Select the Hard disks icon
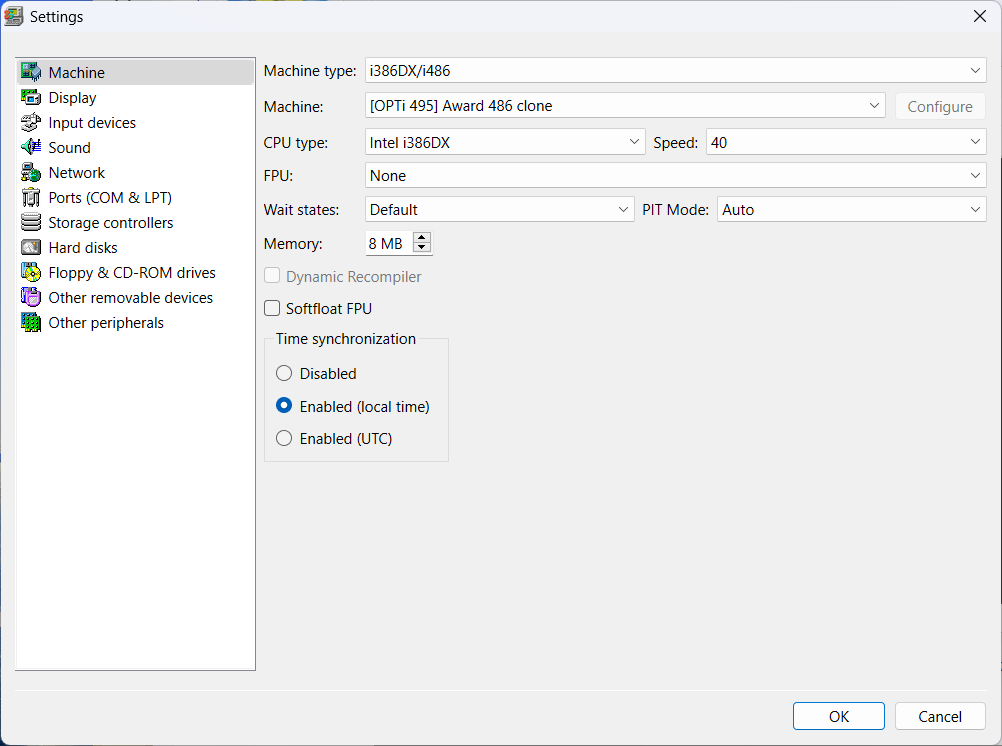The image size is (1002, 746). [30, 248]
